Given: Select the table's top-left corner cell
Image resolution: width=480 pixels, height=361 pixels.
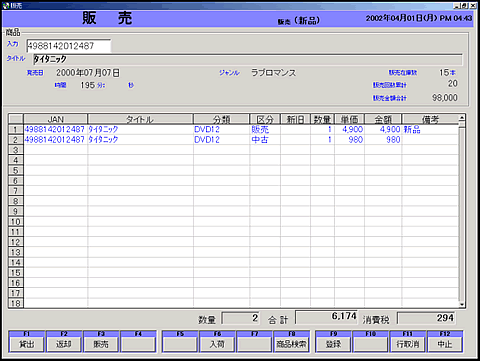Looking at the screenshot, I should point(16,119).
